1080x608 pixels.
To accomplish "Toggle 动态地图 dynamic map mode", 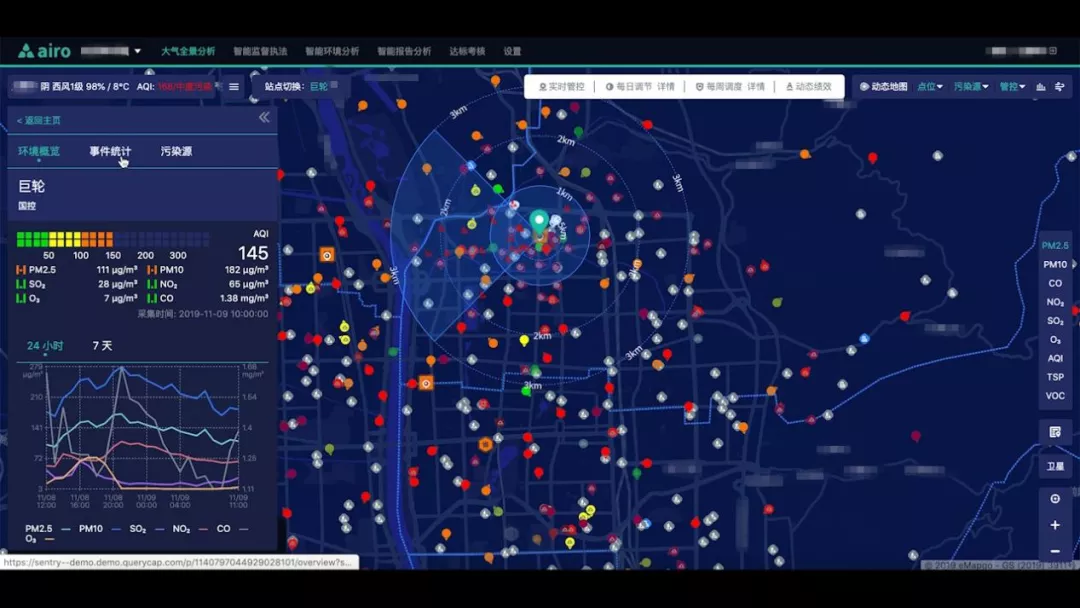I will [884, 87].
